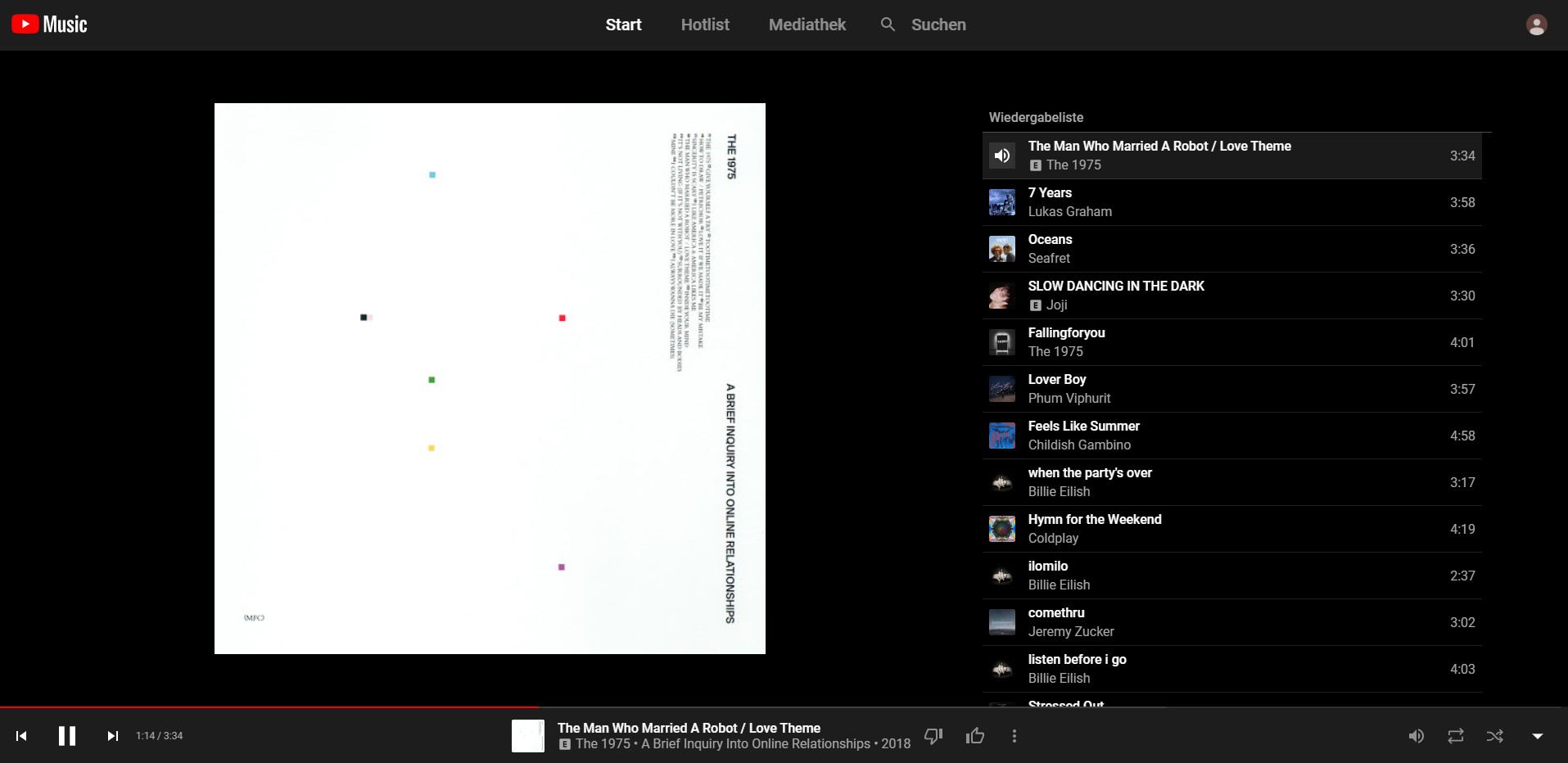The image size is (1568, 763).
Task: Open Joji artist link
Action: click(1056, 305)
